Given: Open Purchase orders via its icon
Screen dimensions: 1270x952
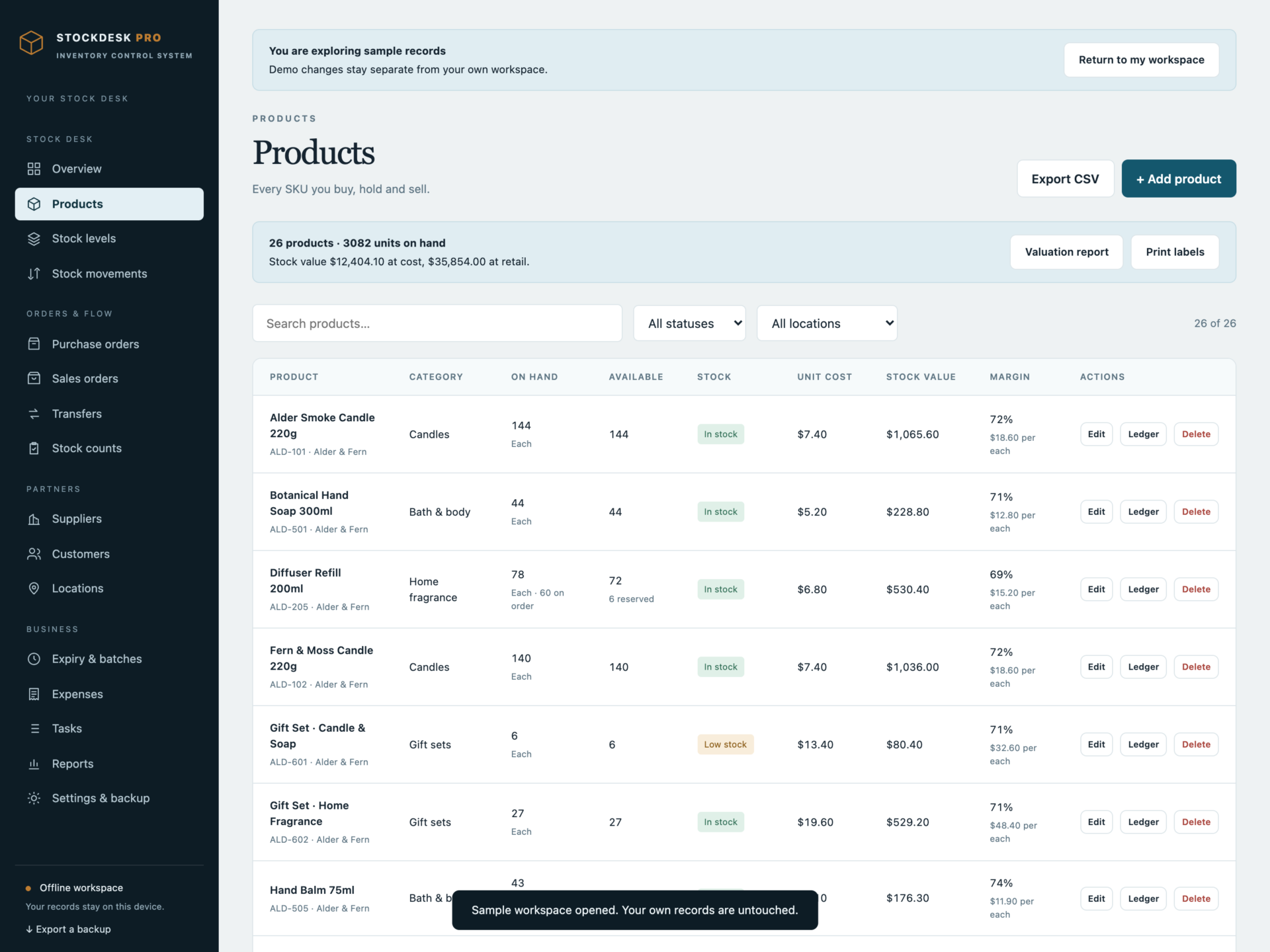Looking at the screenshot, I should [34, 344].
